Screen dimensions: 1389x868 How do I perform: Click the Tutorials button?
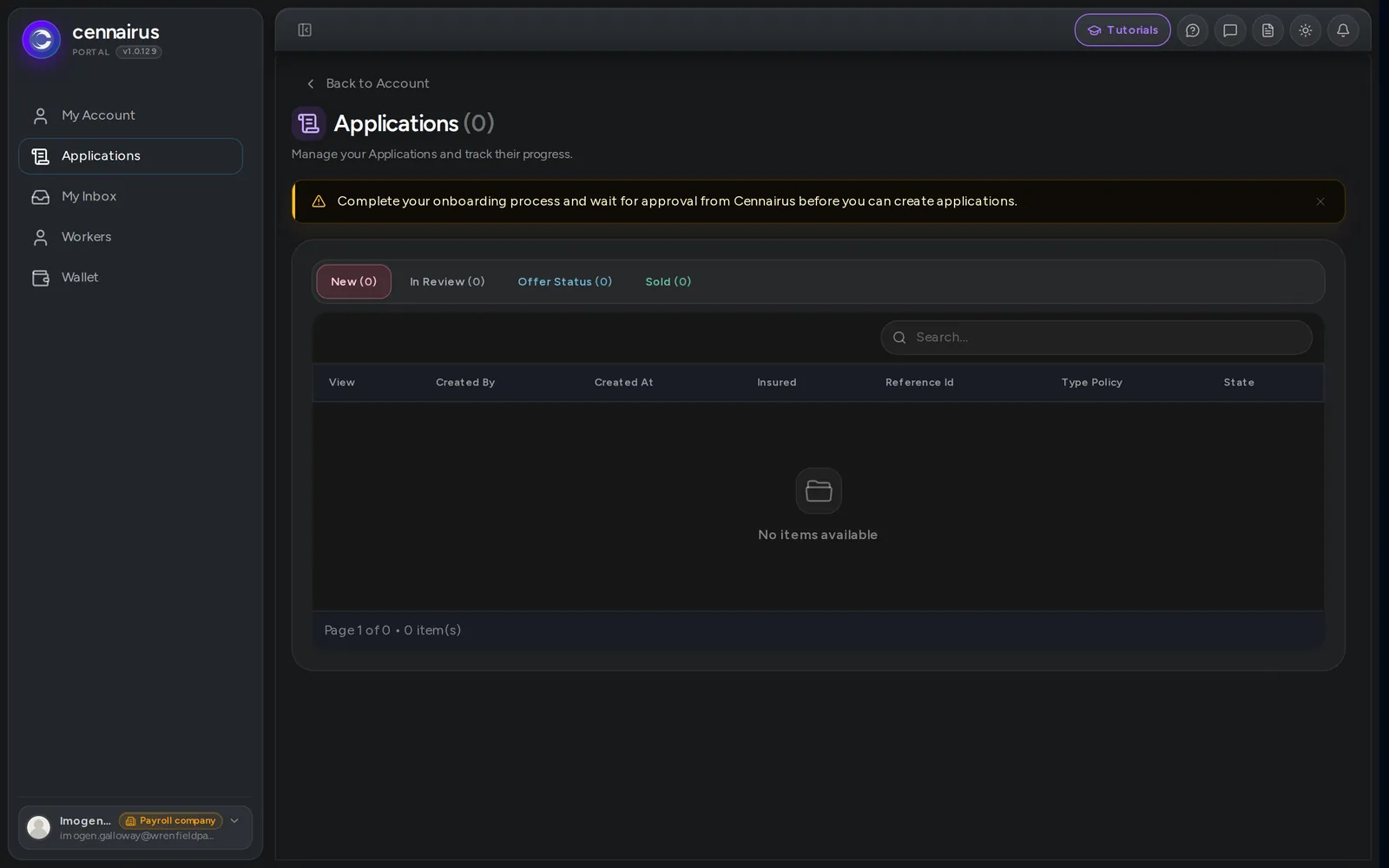pos(1122,30)
